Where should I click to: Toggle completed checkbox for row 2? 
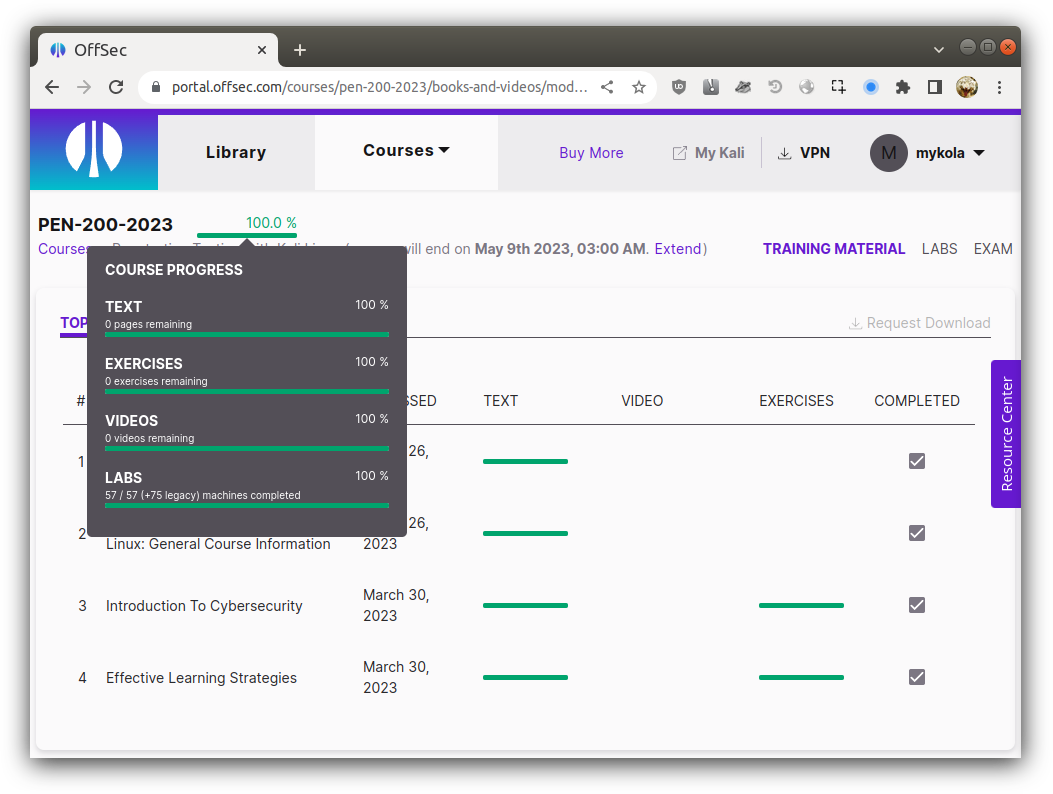(917, 533)
